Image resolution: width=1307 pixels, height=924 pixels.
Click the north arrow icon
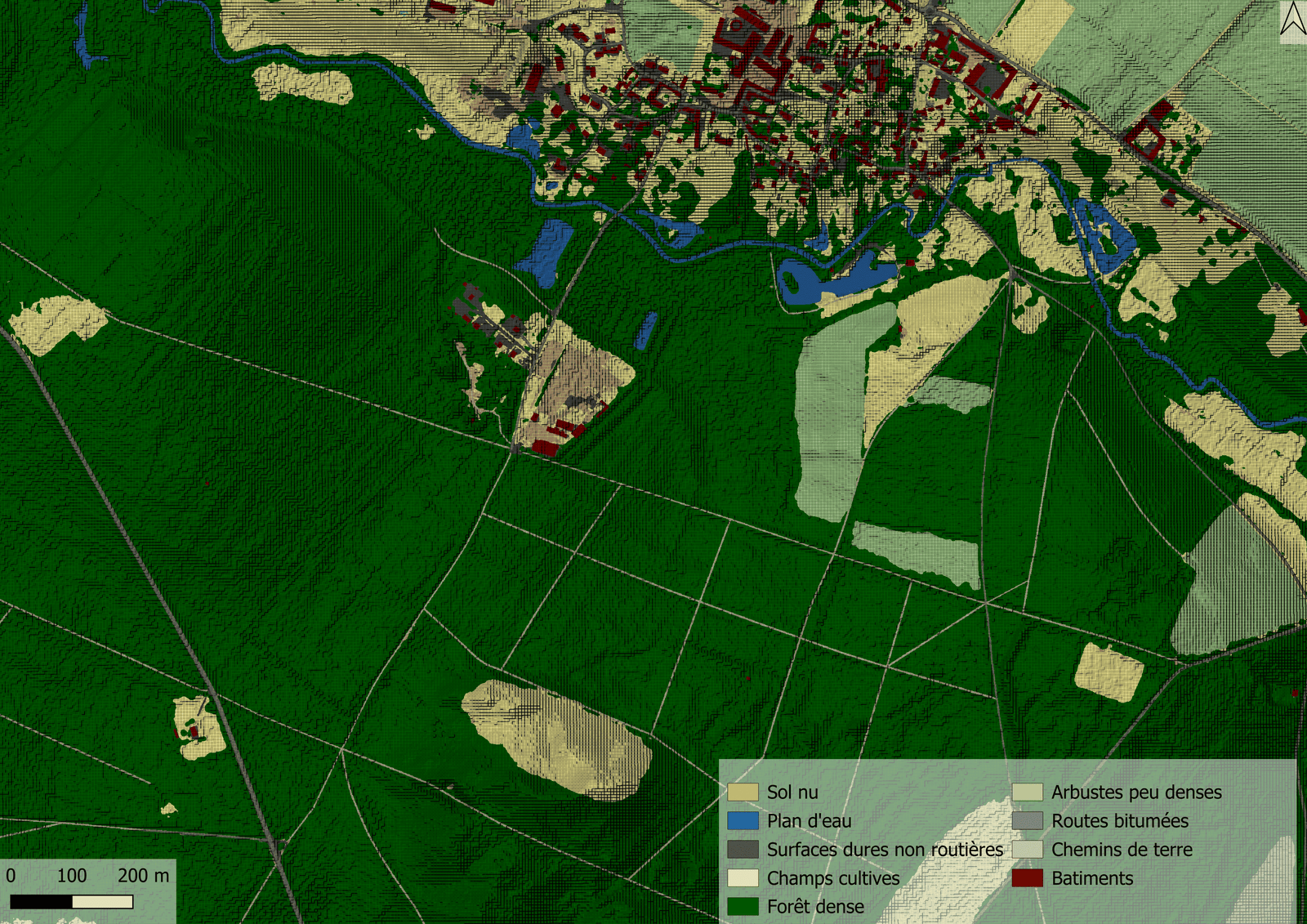1292,21
